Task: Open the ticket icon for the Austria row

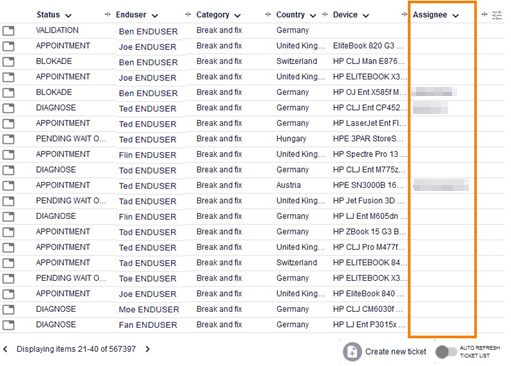Action: coord(8,186)
